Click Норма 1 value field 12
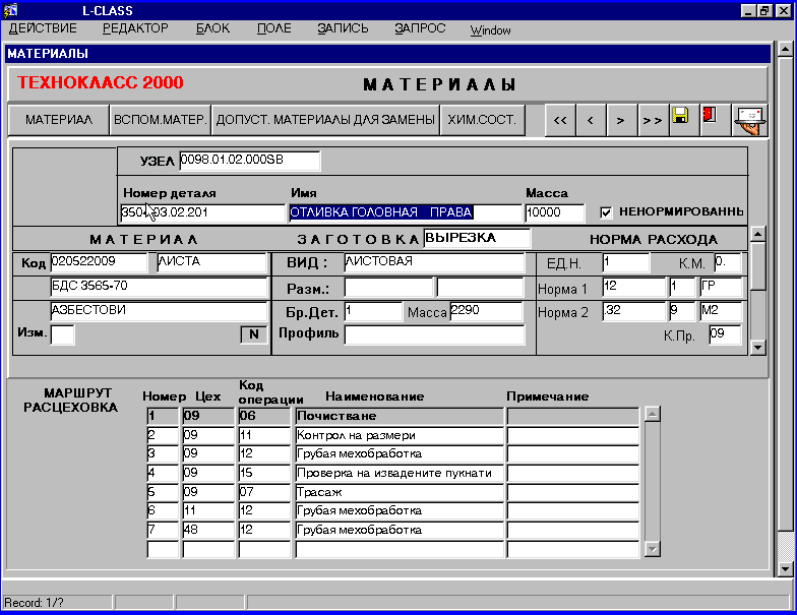The height and width of the screenshot is (615, 797). click(x=634, y=287)
